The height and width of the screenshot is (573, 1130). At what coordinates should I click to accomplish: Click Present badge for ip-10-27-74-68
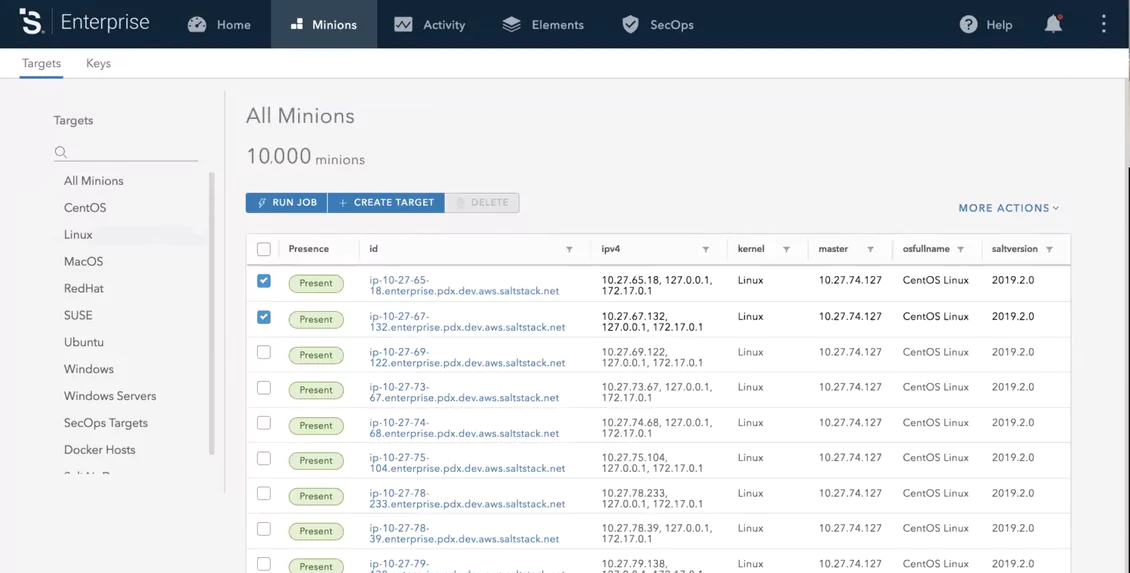(x=316, y=425)
